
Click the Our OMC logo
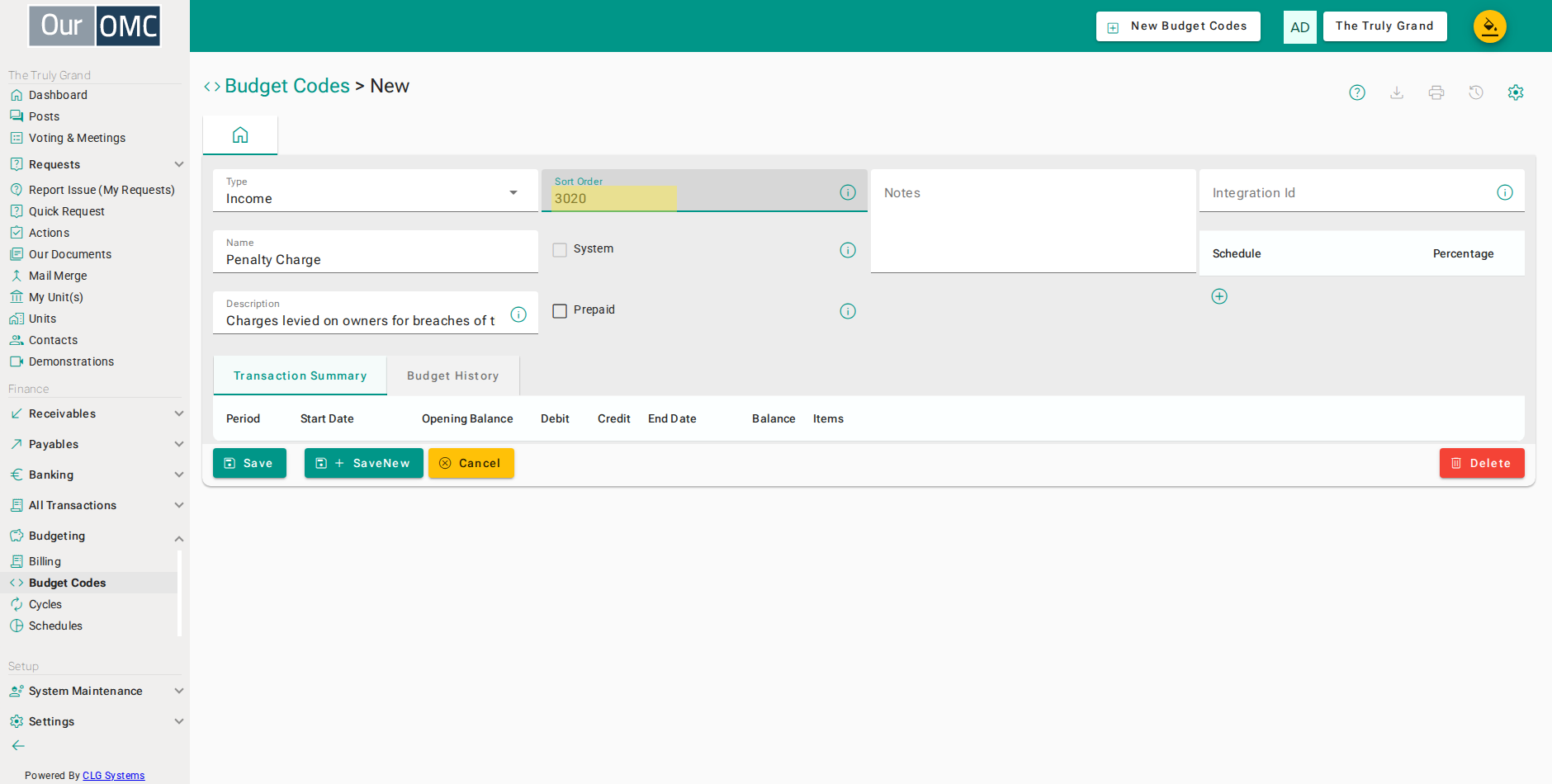[95, 26]
